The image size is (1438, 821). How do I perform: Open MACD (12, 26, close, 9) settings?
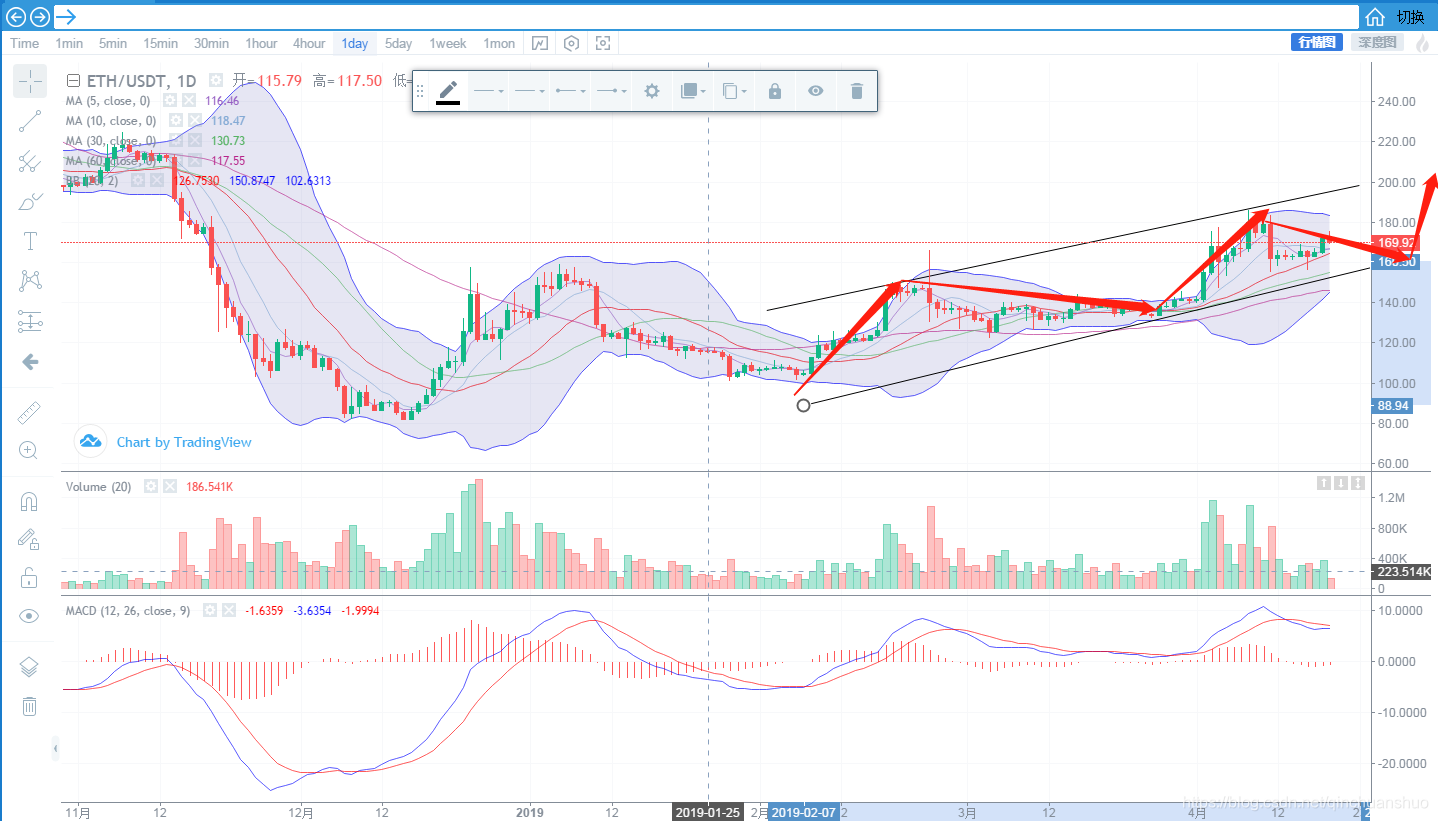point(211,611)
